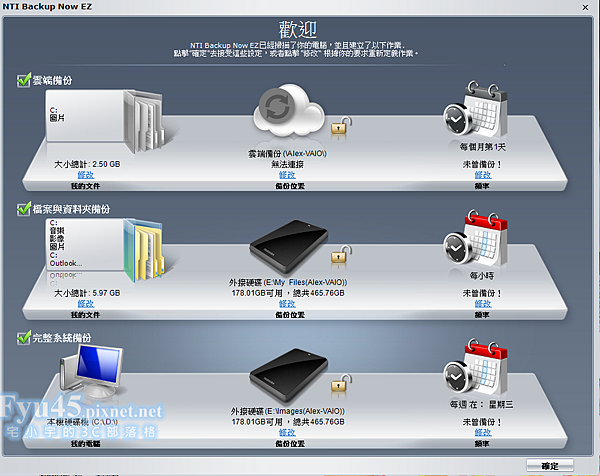
Task: Click the colored folder icon in file backup row
Action: pyautogui.click(x=144, y=249)
